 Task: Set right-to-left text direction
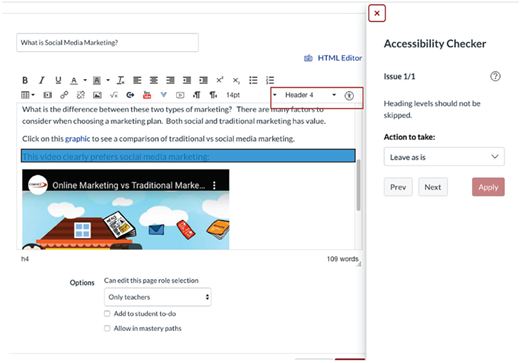click(213, 95)
